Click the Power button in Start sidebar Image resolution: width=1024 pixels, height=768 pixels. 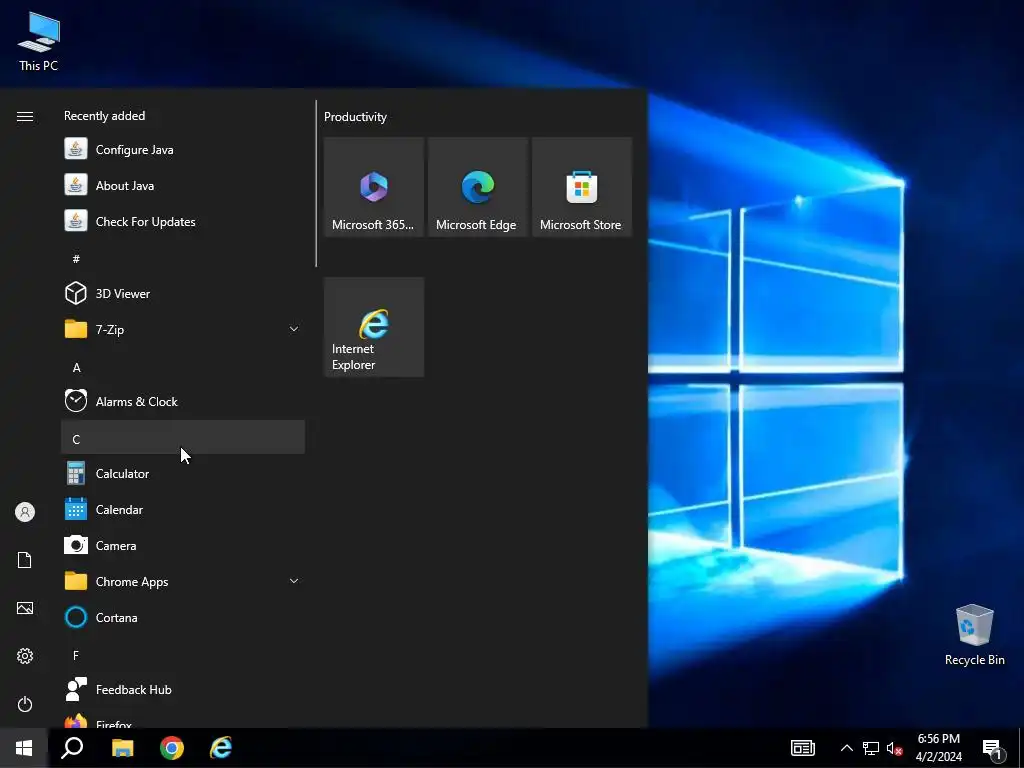(25, 704)
